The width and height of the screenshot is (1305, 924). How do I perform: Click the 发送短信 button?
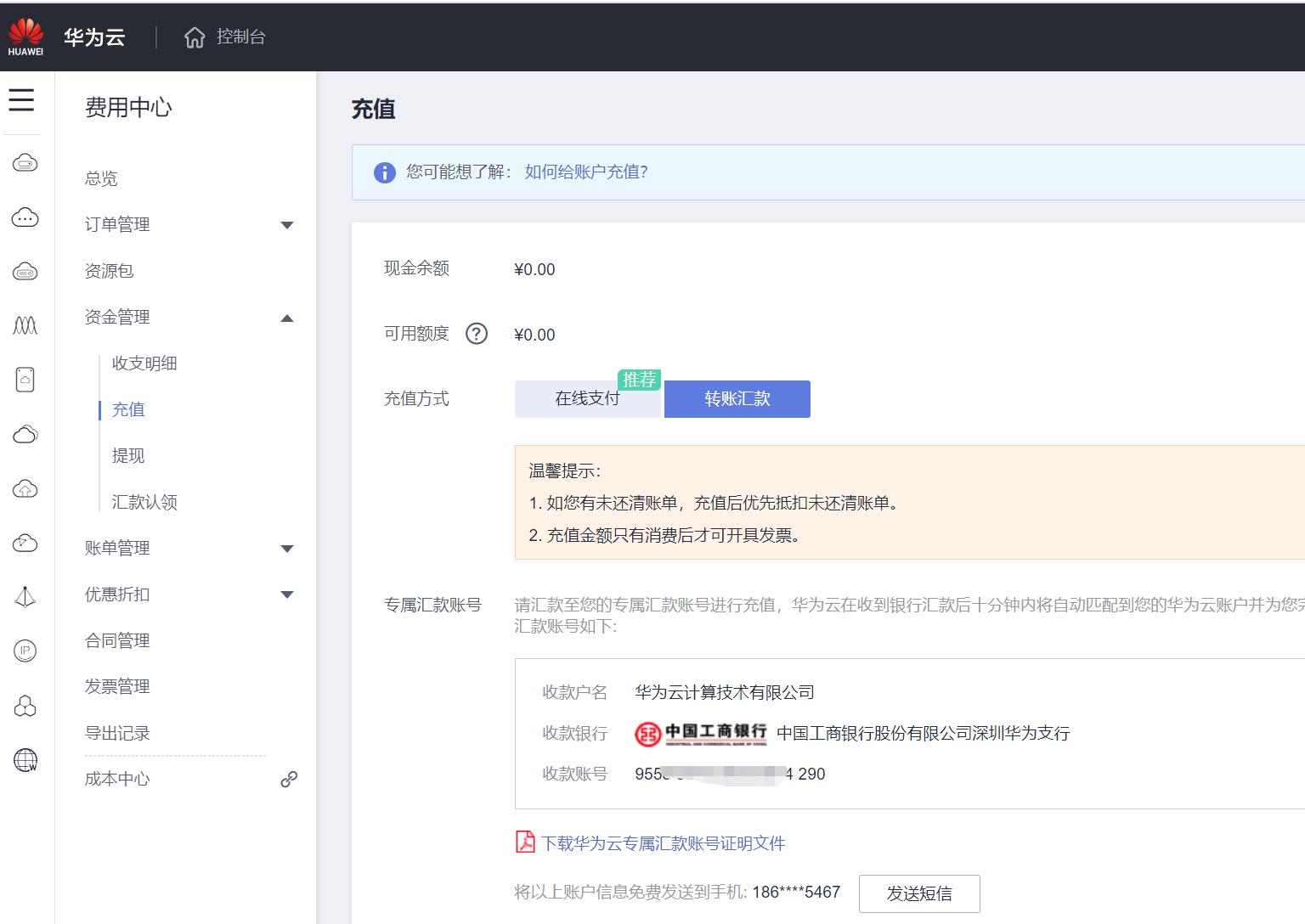(919, 893)
